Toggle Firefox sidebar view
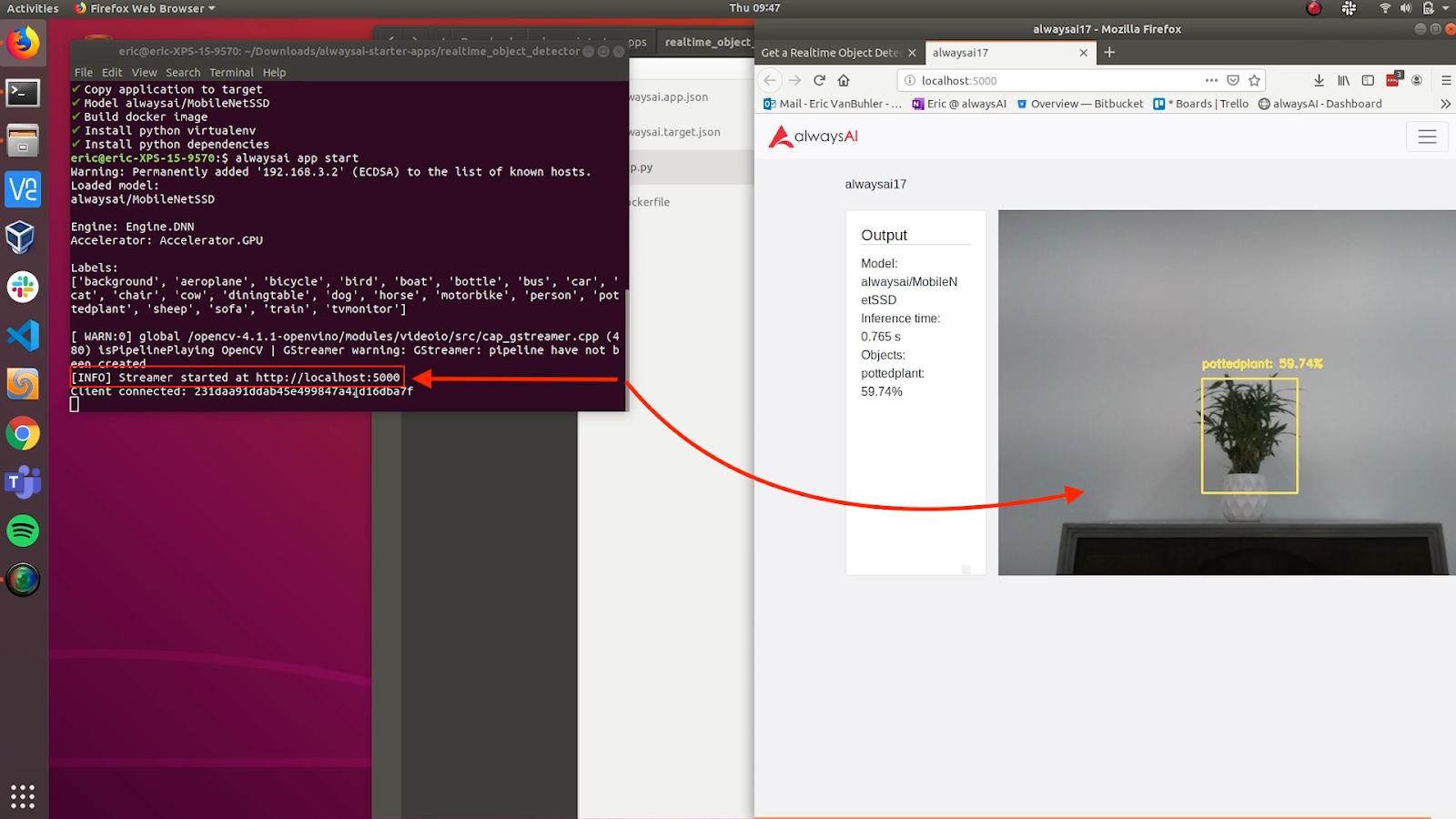The height and width of the screenshot is (819, 1456). (x=1368, y=80)
